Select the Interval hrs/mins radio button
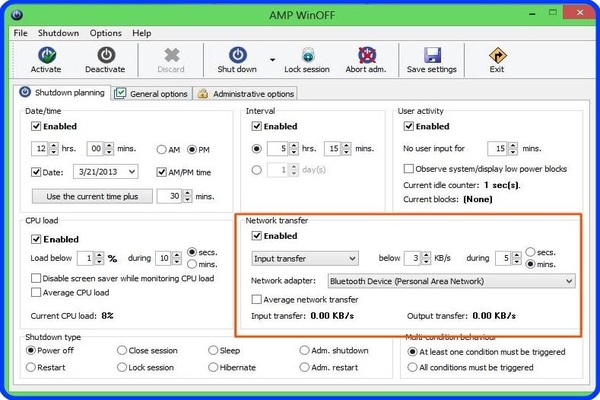Viewport: 600px width, 400px height. click(x=257, y=149)
